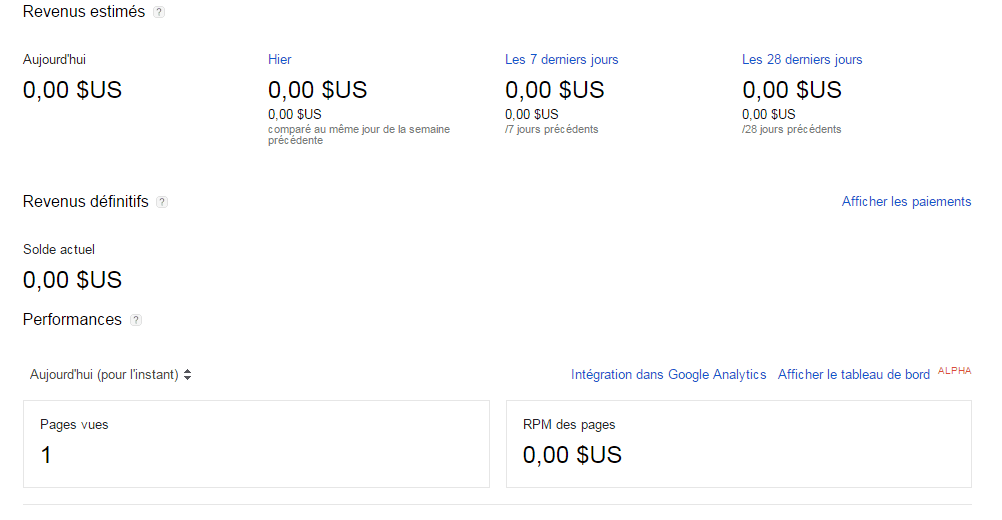The image size is (1002, 520).
Task: Expand the Aujourd'hui (pour l'instant) period dropdown
Action: coord(110,375)
